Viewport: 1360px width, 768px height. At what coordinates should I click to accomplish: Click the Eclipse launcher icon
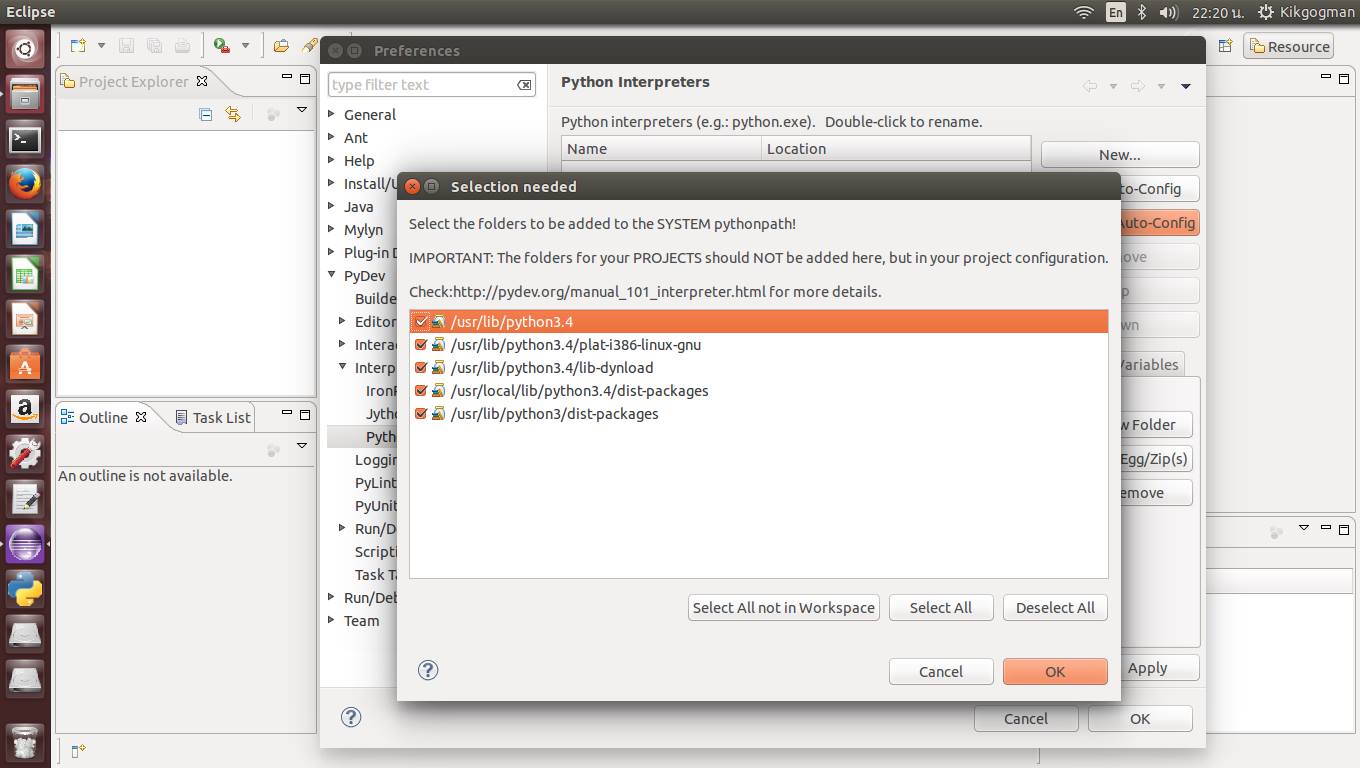coord(25,545)
